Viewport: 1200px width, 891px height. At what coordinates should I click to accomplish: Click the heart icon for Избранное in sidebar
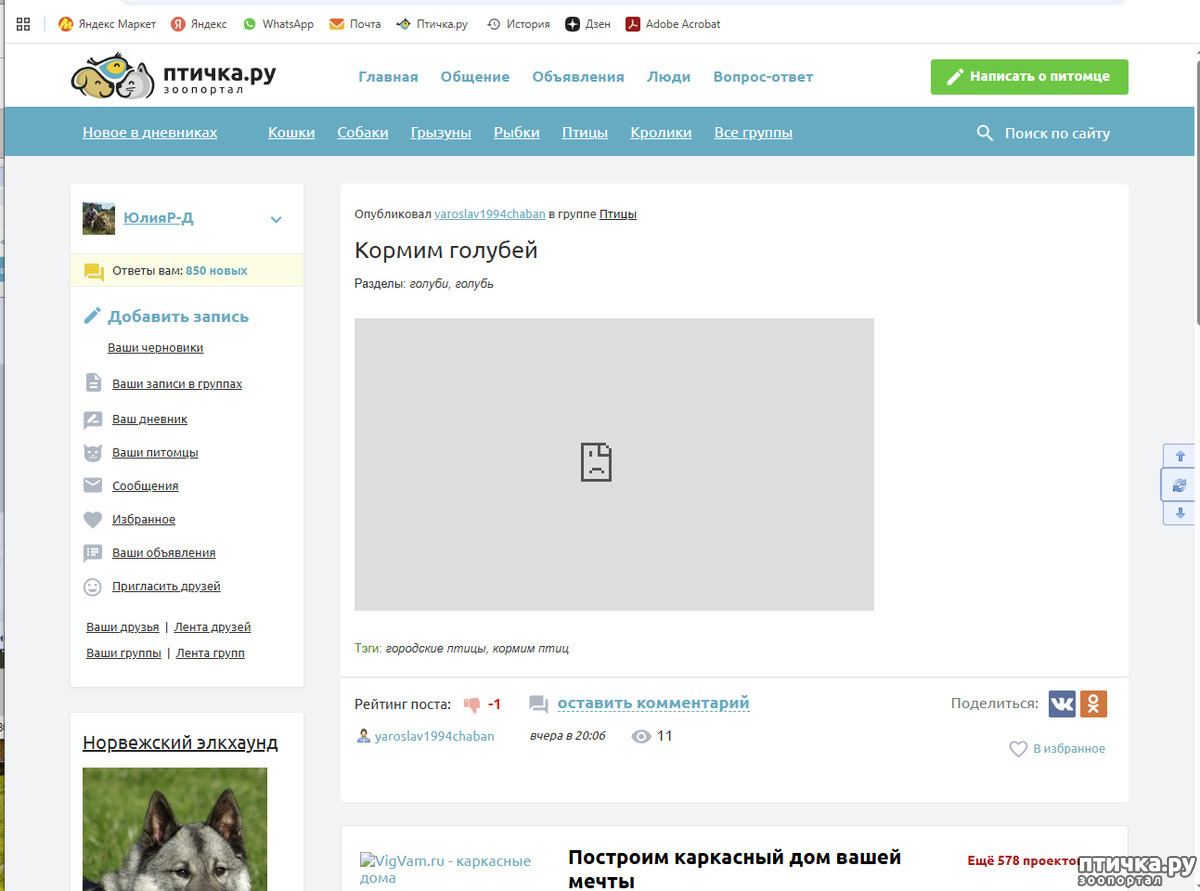pyautogui.click(x=93, y=520)
